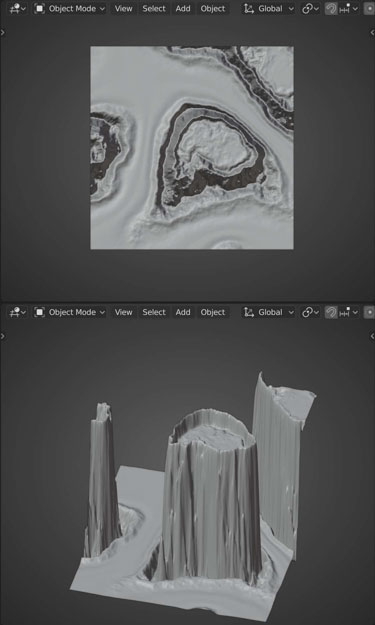Expand the right sidebar arrow in the bottom viewport

pos(372,336)
